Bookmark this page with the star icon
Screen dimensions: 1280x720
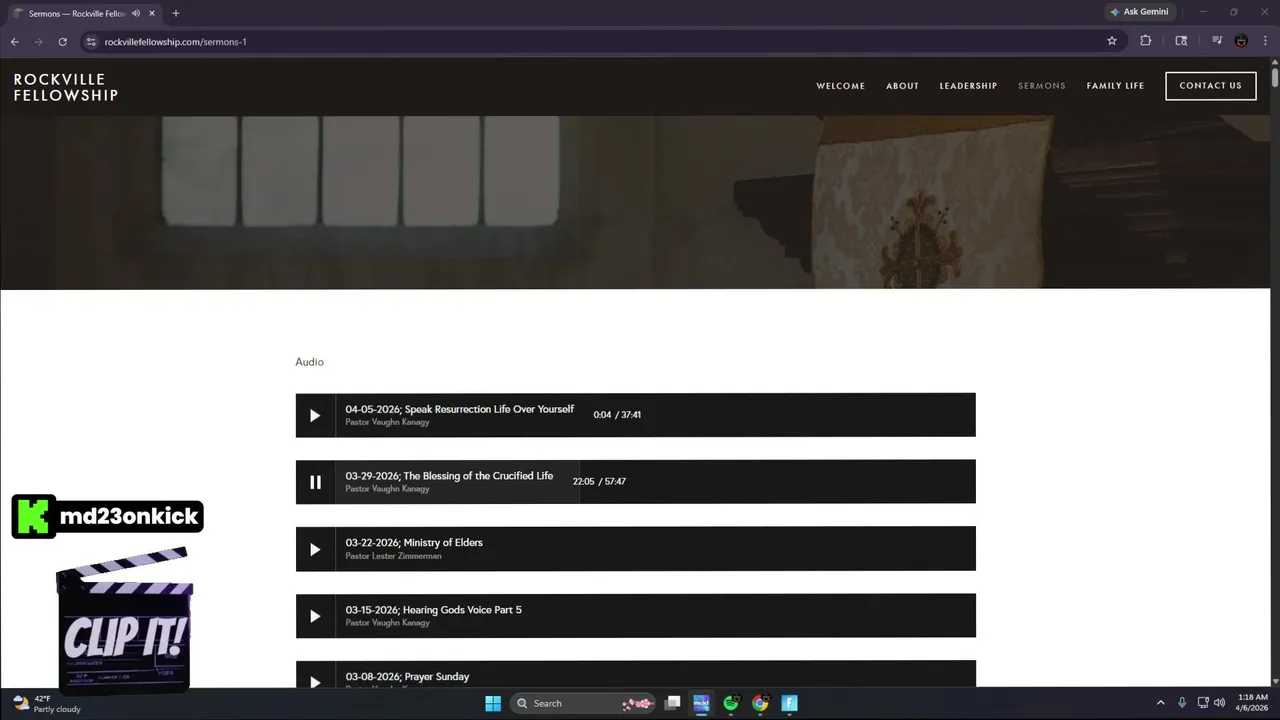1112,41
